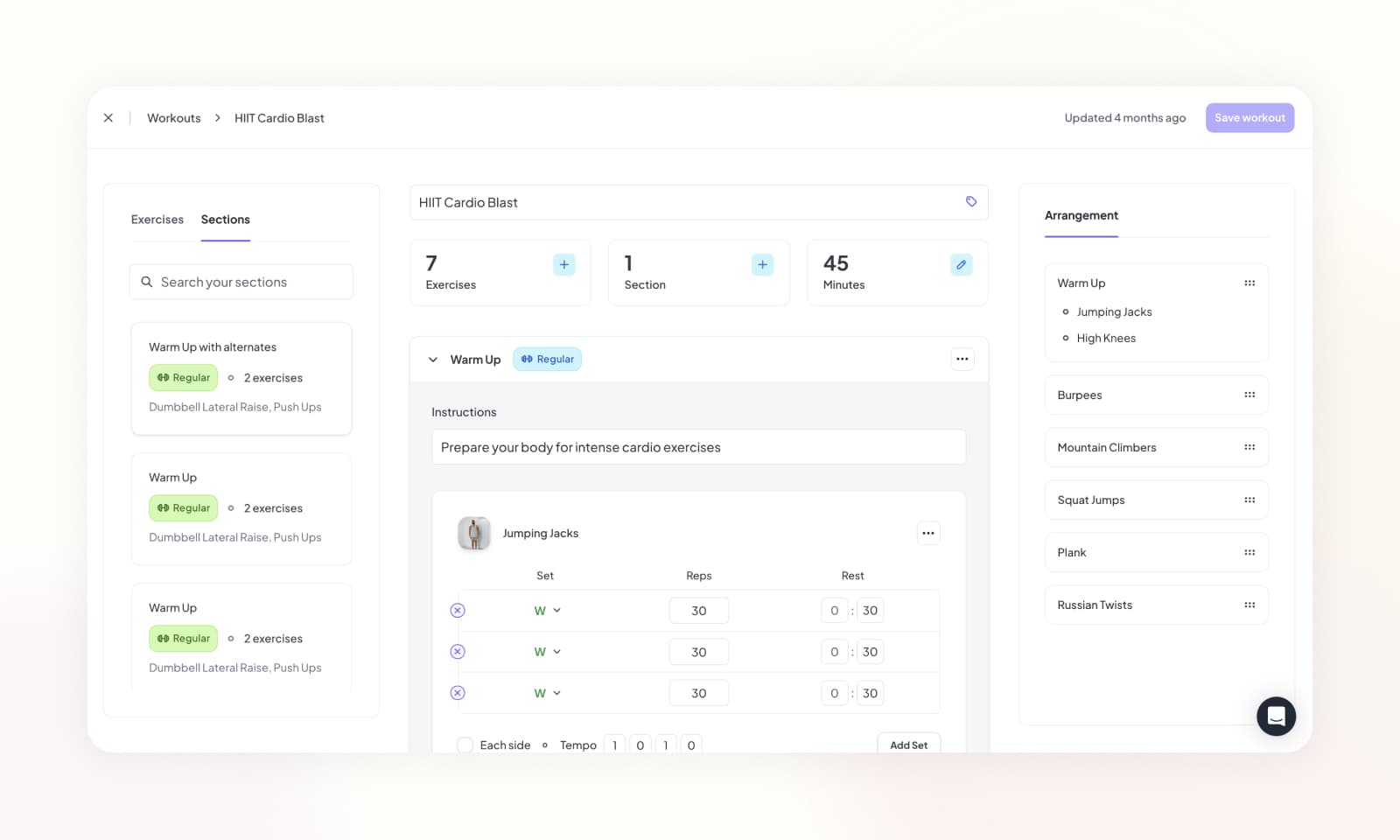Switch to the Sections tab
Screen dimensions: 1400x840
coord(225,220)
